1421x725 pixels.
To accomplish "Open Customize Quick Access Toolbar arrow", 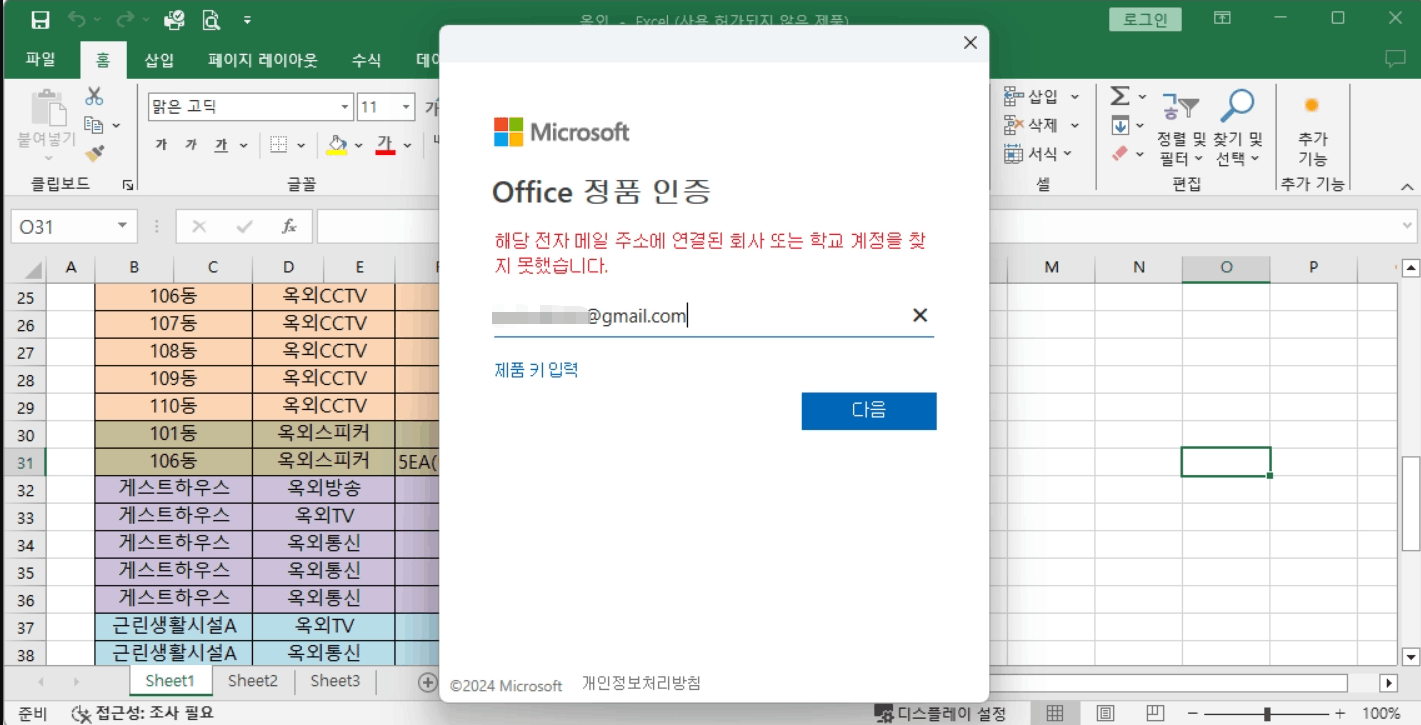I will point(247,20).
